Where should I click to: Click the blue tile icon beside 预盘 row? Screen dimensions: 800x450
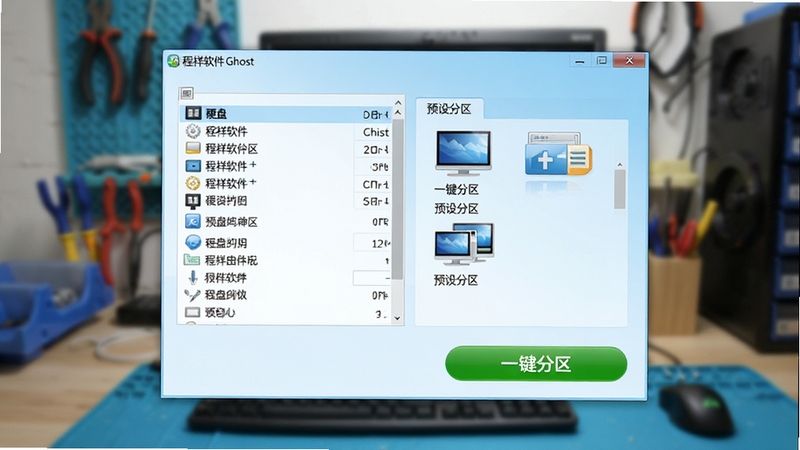click(192, 221)
